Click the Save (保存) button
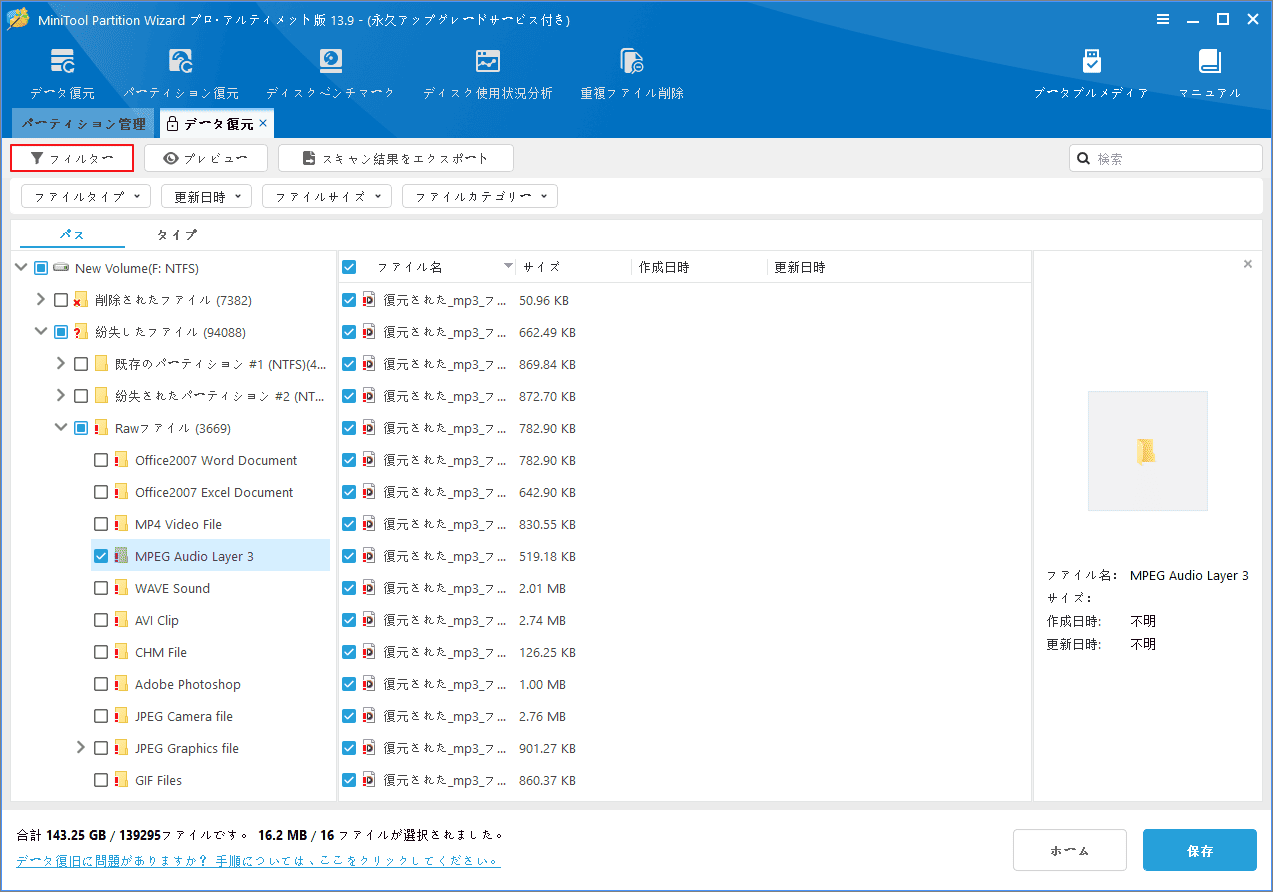The height and width of the screenshot is (892, 1273). pos(1200,850)
